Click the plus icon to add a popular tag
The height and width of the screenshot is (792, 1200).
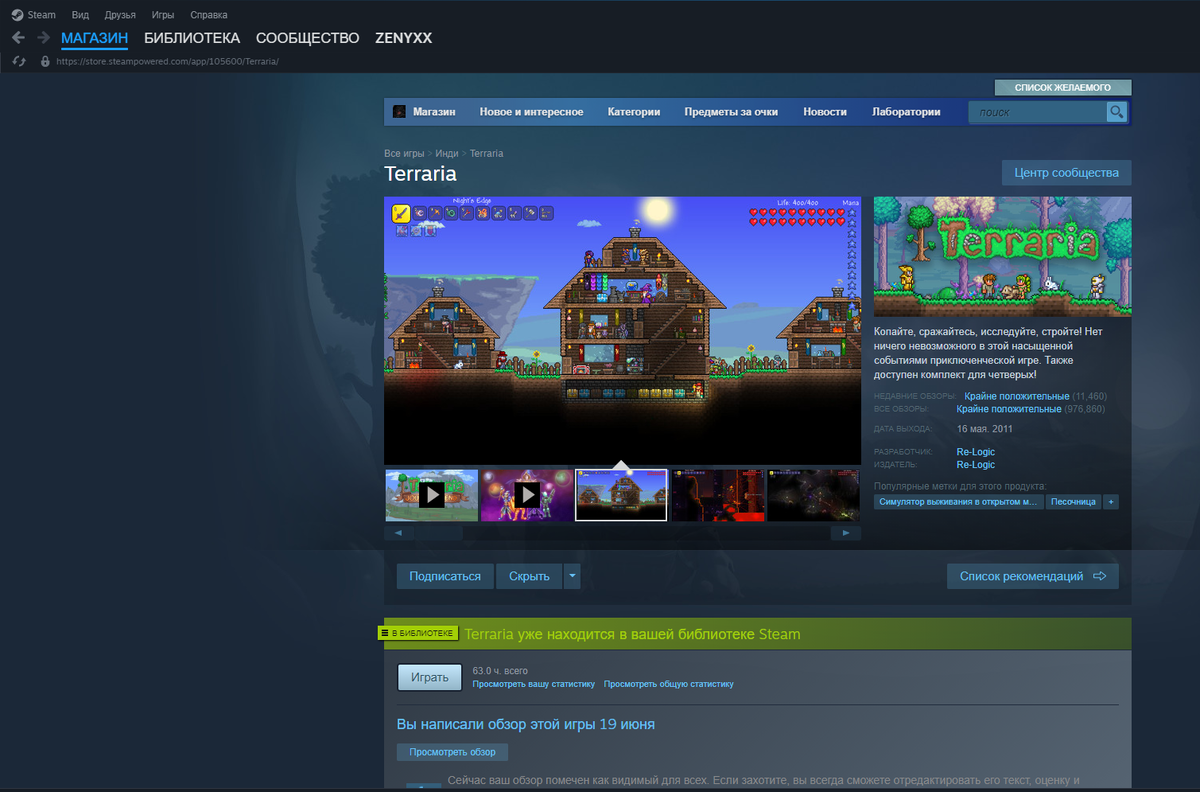(x=1111, y=501)
